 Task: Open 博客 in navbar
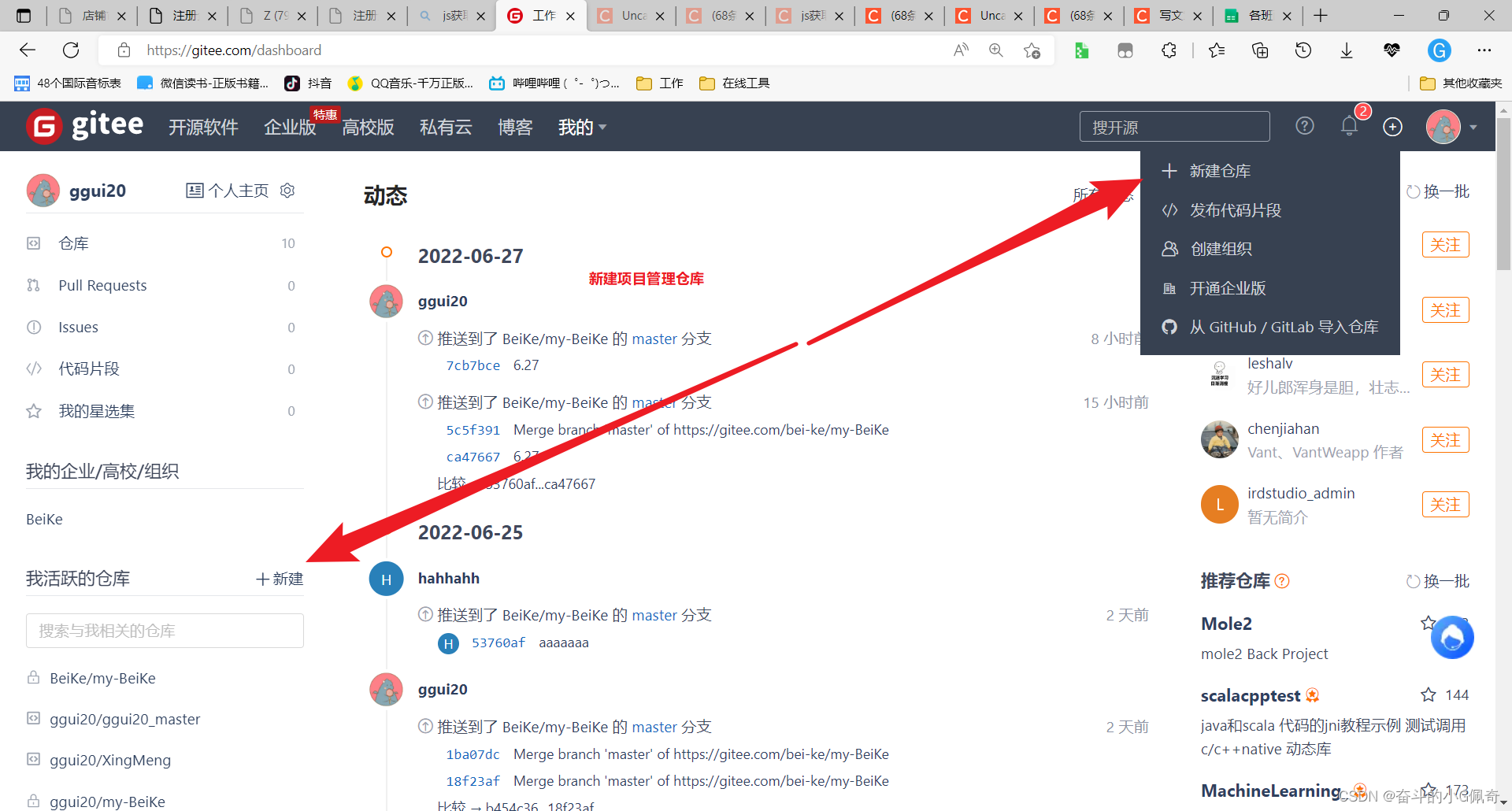coord(515,127)
